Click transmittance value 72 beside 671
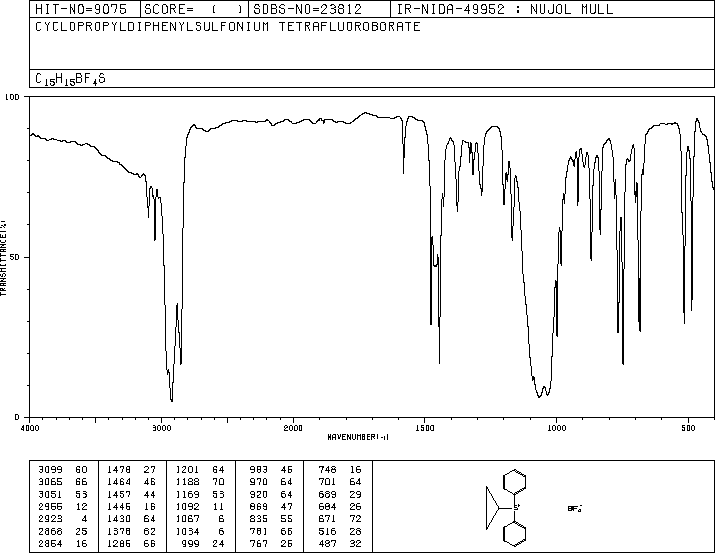Viewport: 715px width, 553px height. (355, 519)
